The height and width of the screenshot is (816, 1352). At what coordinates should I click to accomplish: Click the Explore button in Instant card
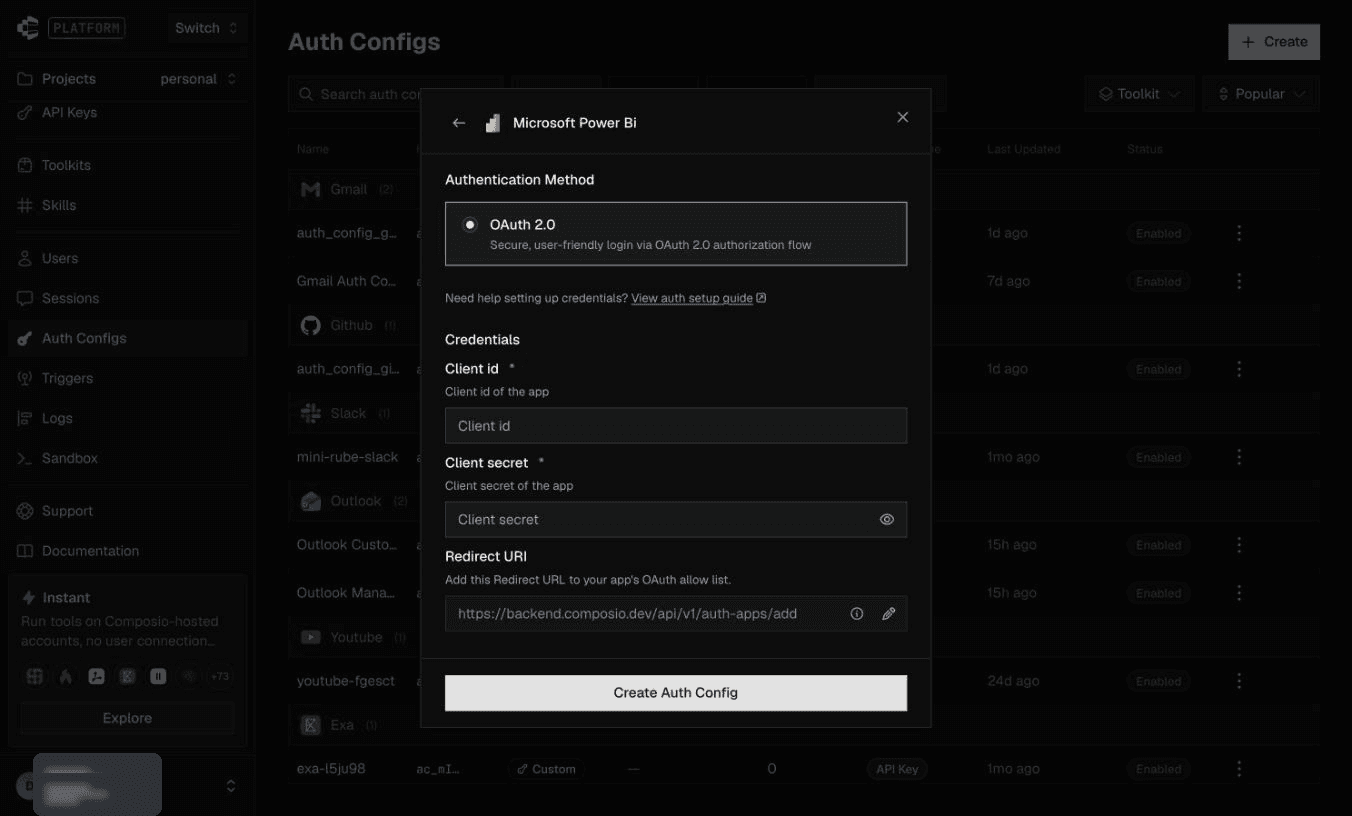pyautogui.click(x=127, y=718)
